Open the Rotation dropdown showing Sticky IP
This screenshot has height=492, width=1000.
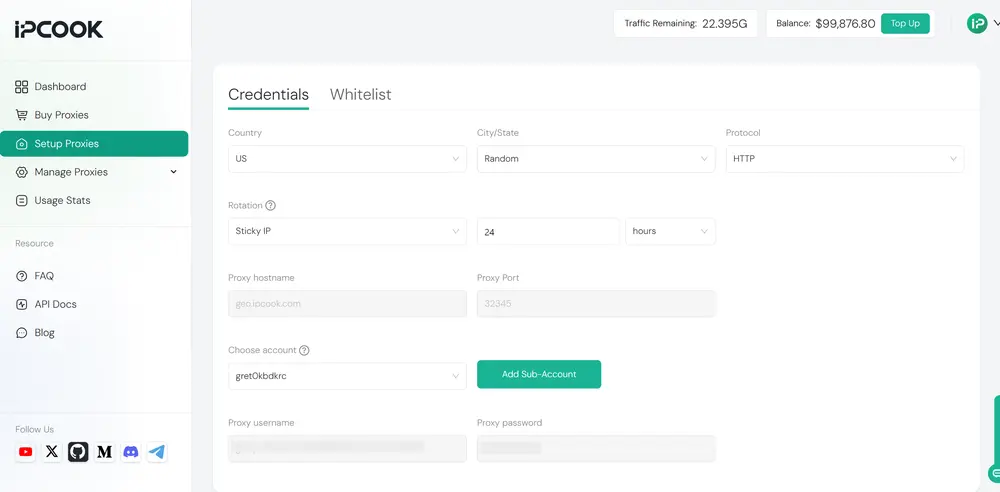point(347,231)
